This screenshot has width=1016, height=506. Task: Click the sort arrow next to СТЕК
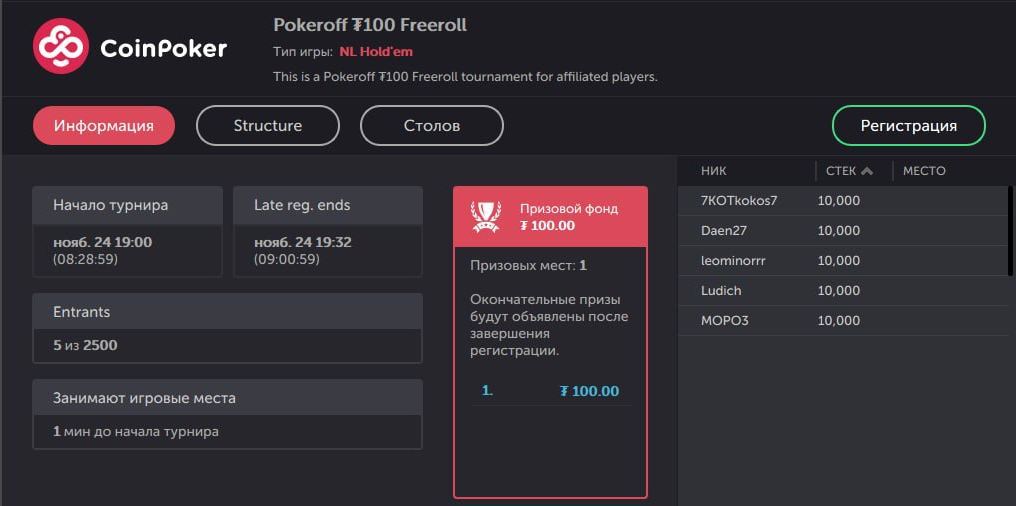click(867, 171)
